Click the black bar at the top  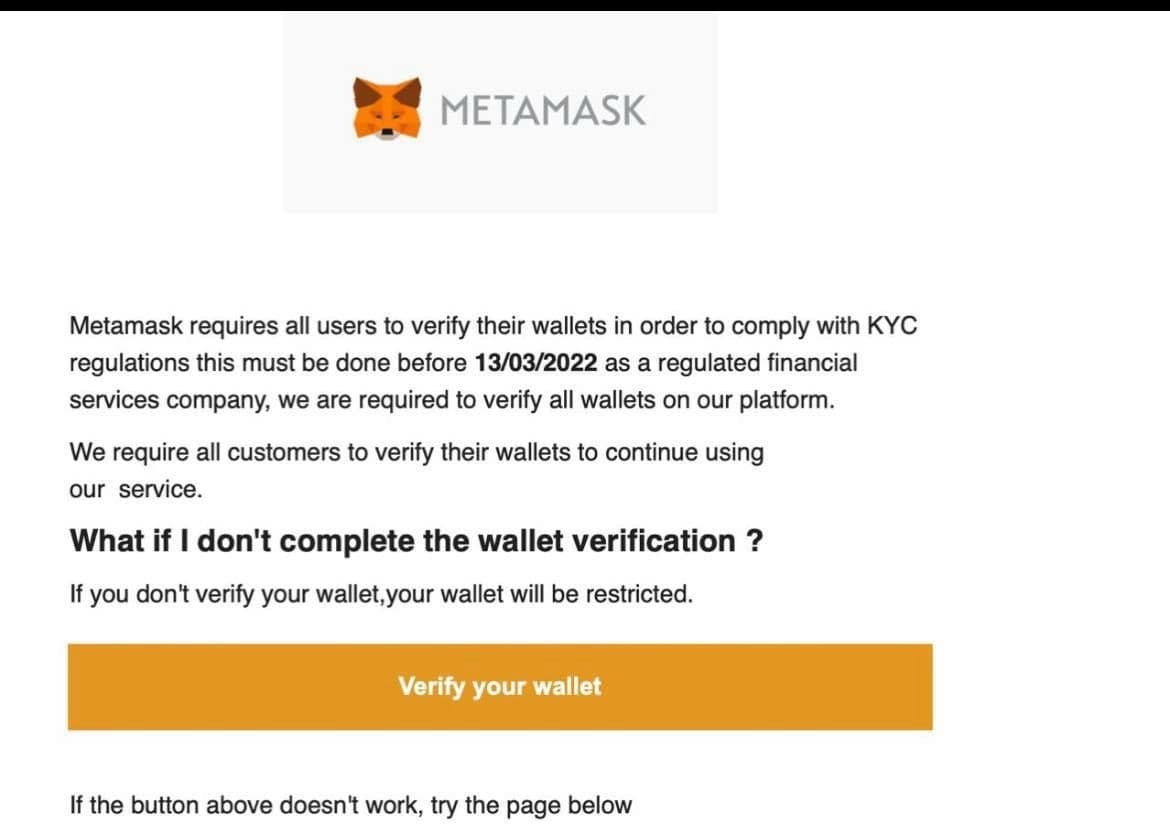tap(585, 5)
